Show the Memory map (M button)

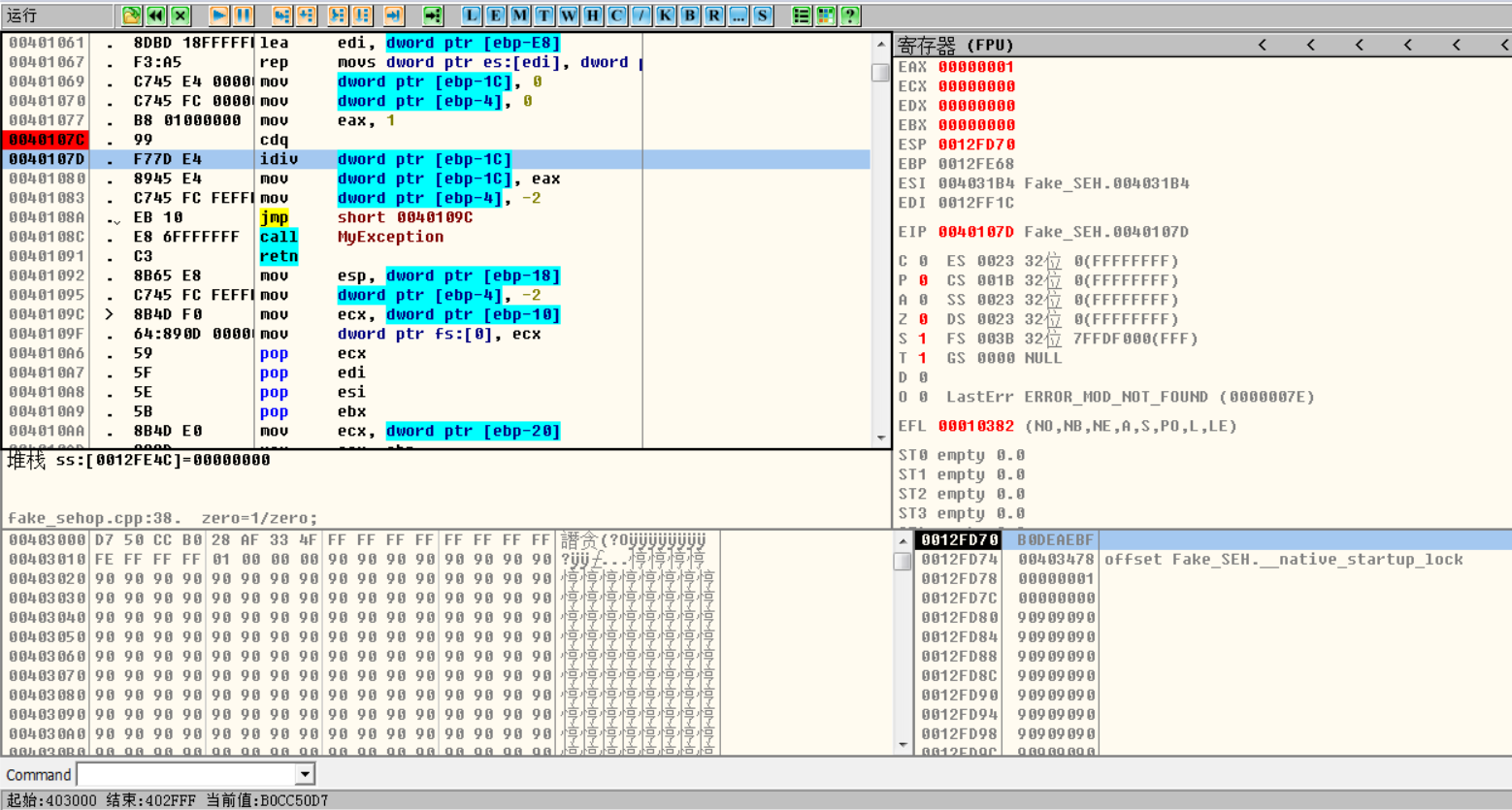click(x=519, y=16)
